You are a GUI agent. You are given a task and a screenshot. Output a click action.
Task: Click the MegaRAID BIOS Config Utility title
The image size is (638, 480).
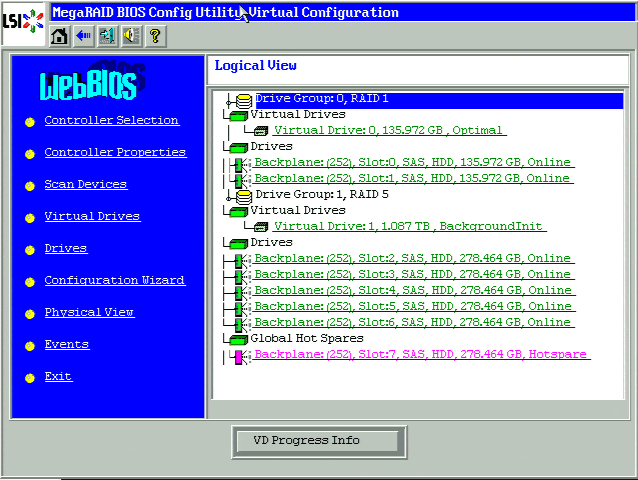226,13
